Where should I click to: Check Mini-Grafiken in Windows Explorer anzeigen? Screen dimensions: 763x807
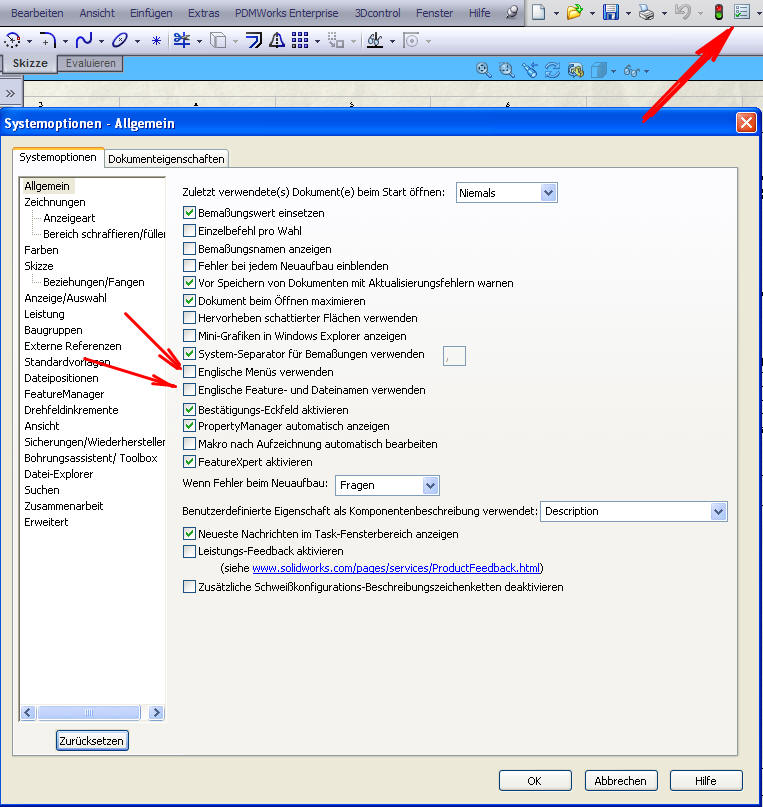[189, 336]
